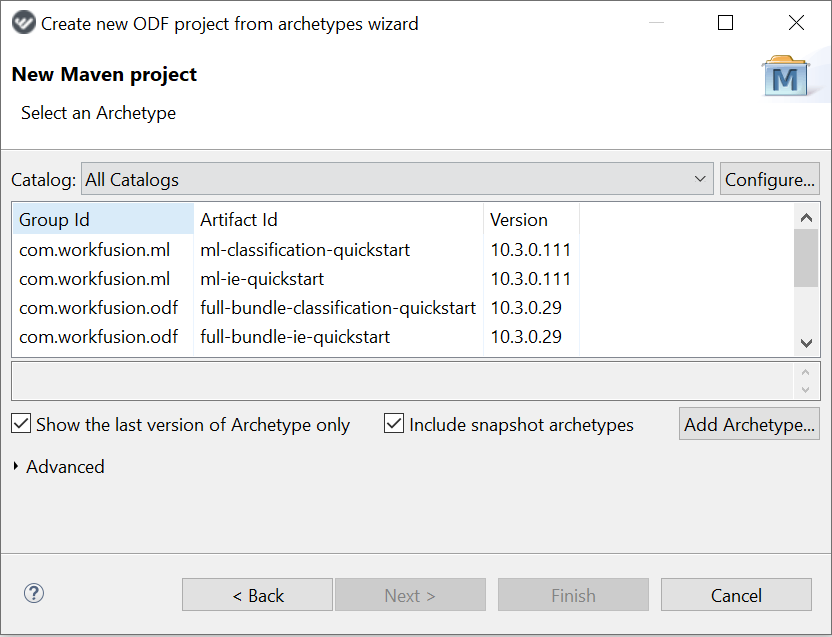Image resolution: width=832 pixels, height=637 pixels.
Task: Sort by the Group Id column header
Action: click(x=103, y=219)
